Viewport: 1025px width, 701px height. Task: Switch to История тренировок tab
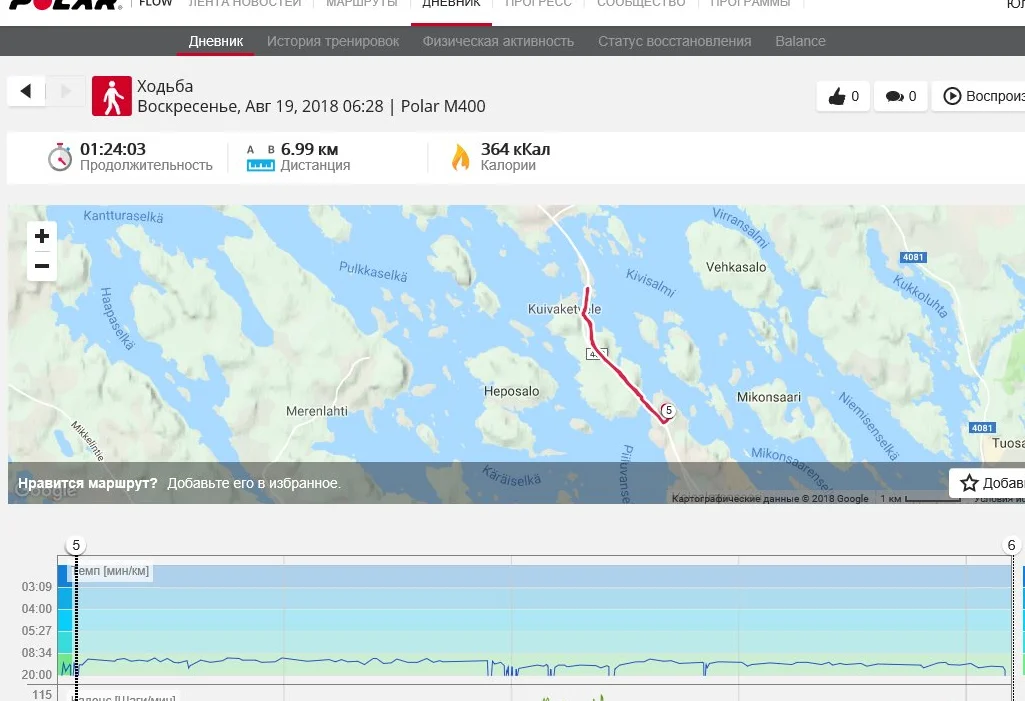(x=333, y=41)
